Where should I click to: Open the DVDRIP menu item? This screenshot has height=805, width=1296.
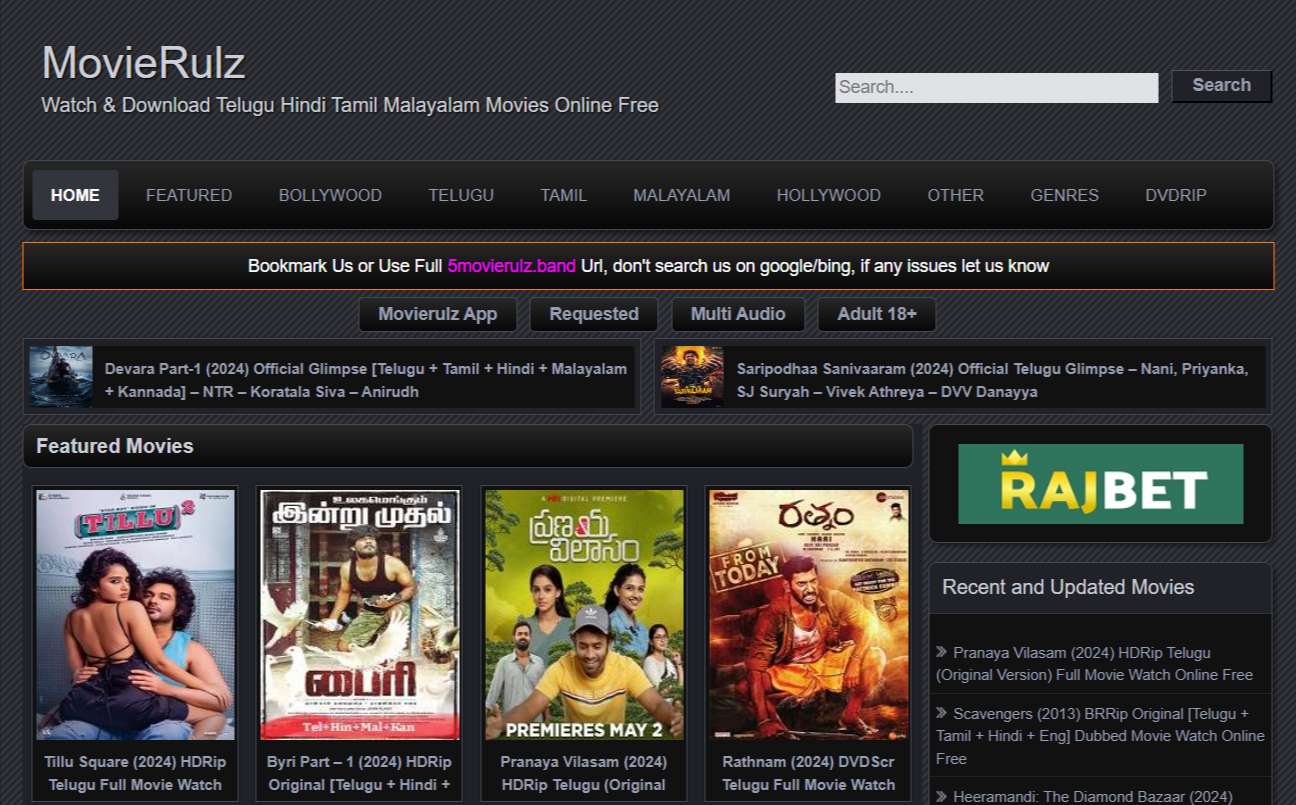point(1176,195)
